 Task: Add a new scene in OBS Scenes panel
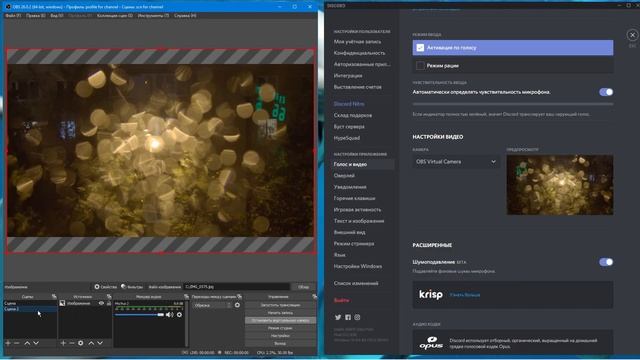coord(8,343)
